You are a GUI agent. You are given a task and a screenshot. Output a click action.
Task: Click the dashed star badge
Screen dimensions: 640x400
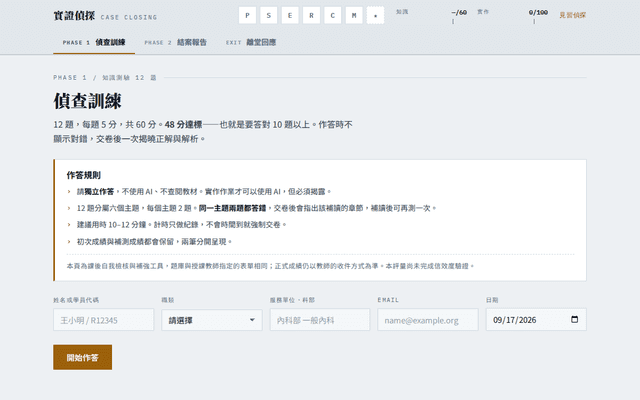point(376,16)
